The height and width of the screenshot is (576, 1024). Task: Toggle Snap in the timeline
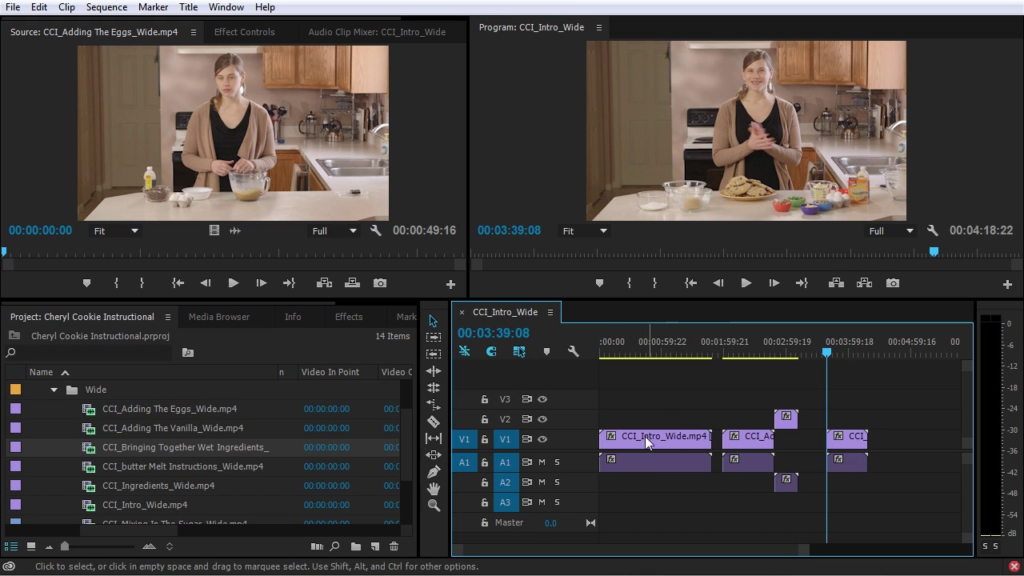click(x=491, y=351)
